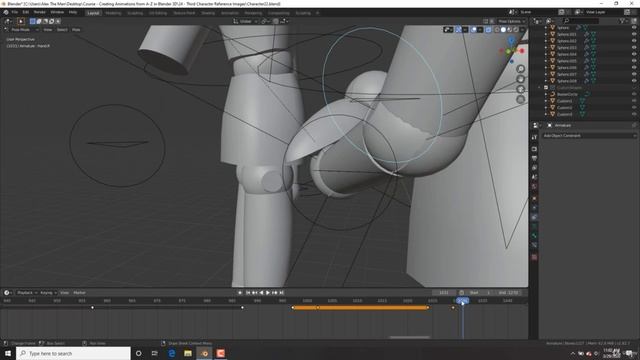The image size is (640, 360).
Task: Open the File menu
Action: 15,12
